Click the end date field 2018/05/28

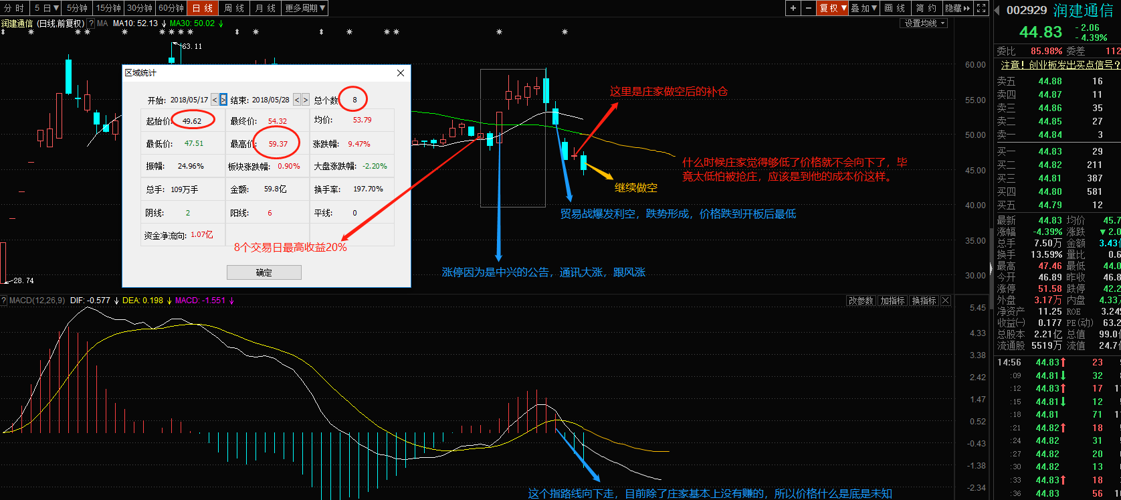point(272,99)
